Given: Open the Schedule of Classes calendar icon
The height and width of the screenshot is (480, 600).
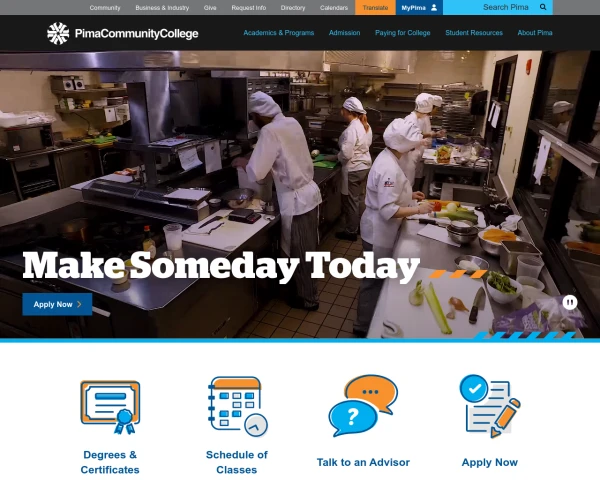Looking at the screenshot, I should [x=237, y=407].
